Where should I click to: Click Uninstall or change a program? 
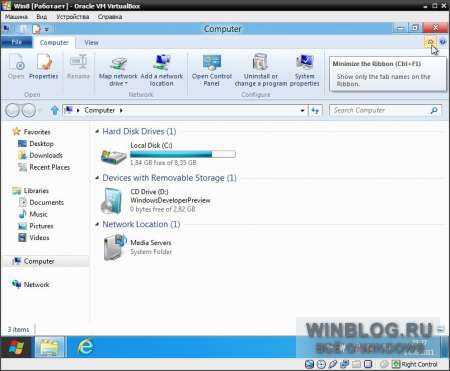pyautogui.click(x=261, y=70)
